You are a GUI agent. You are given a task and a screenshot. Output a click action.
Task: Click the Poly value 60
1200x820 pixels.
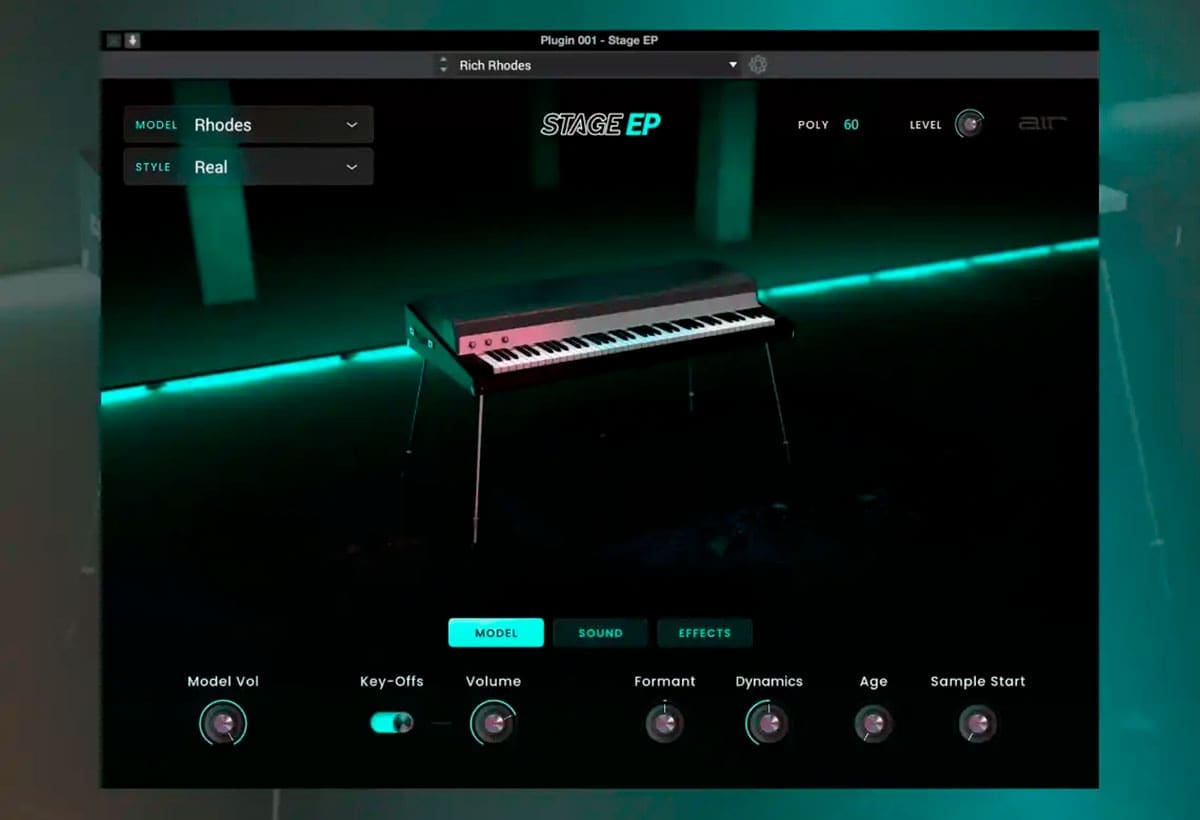851,125
